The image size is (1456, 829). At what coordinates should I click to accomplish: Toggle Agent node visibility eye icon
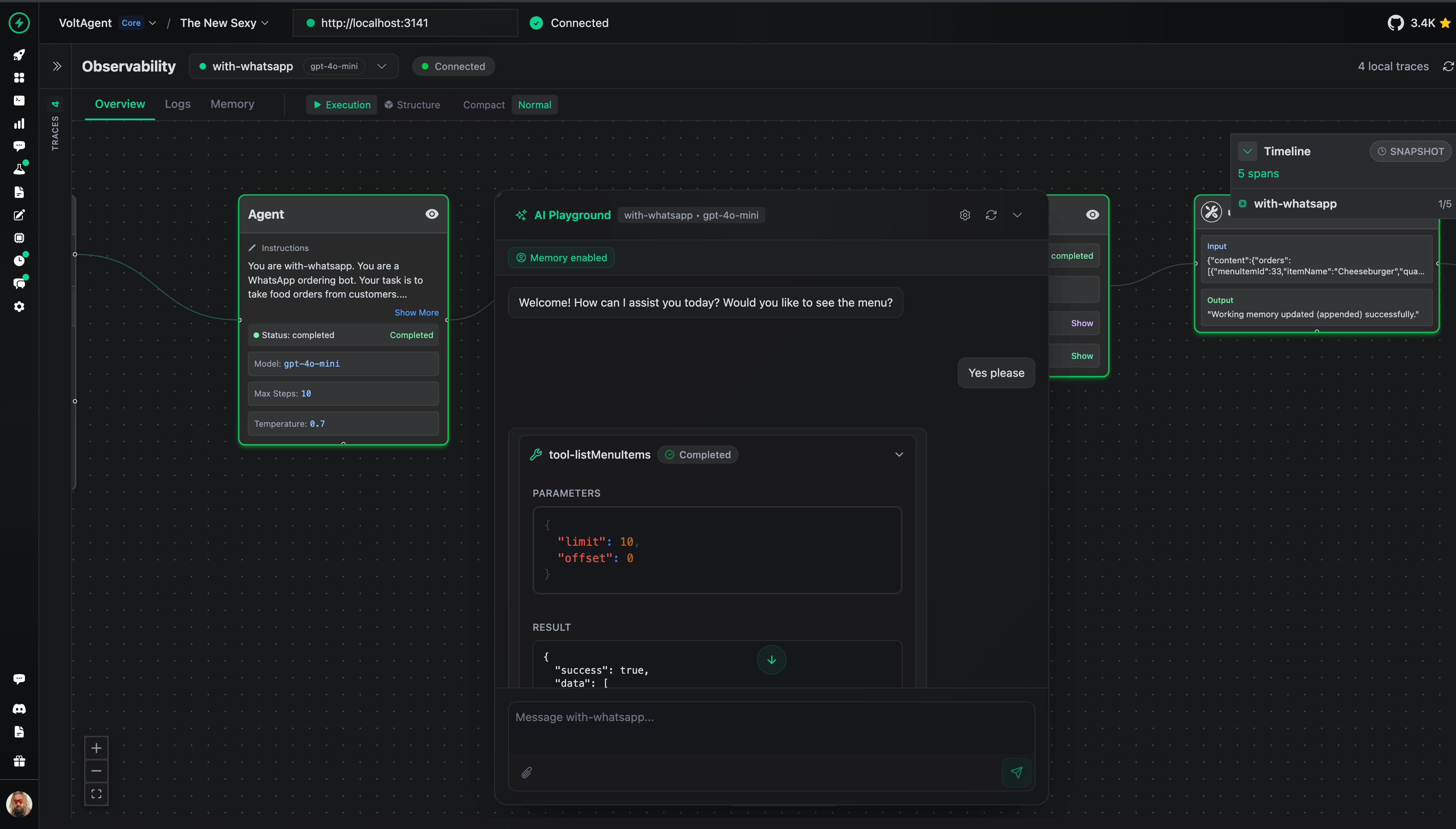pos(432,214)
